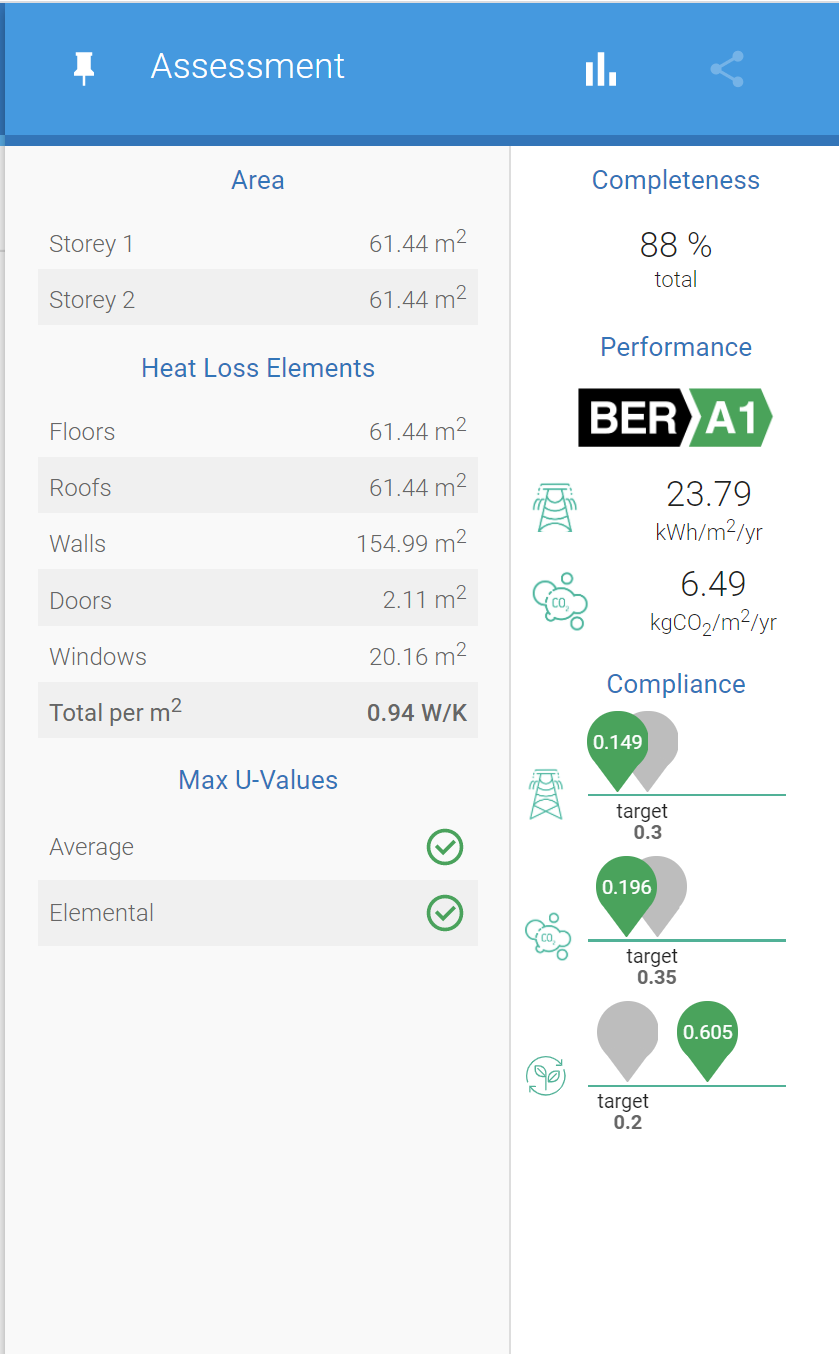Screen dimensions: 839x1354
Task: Click the share icon in header
Action: pos(727,69)
